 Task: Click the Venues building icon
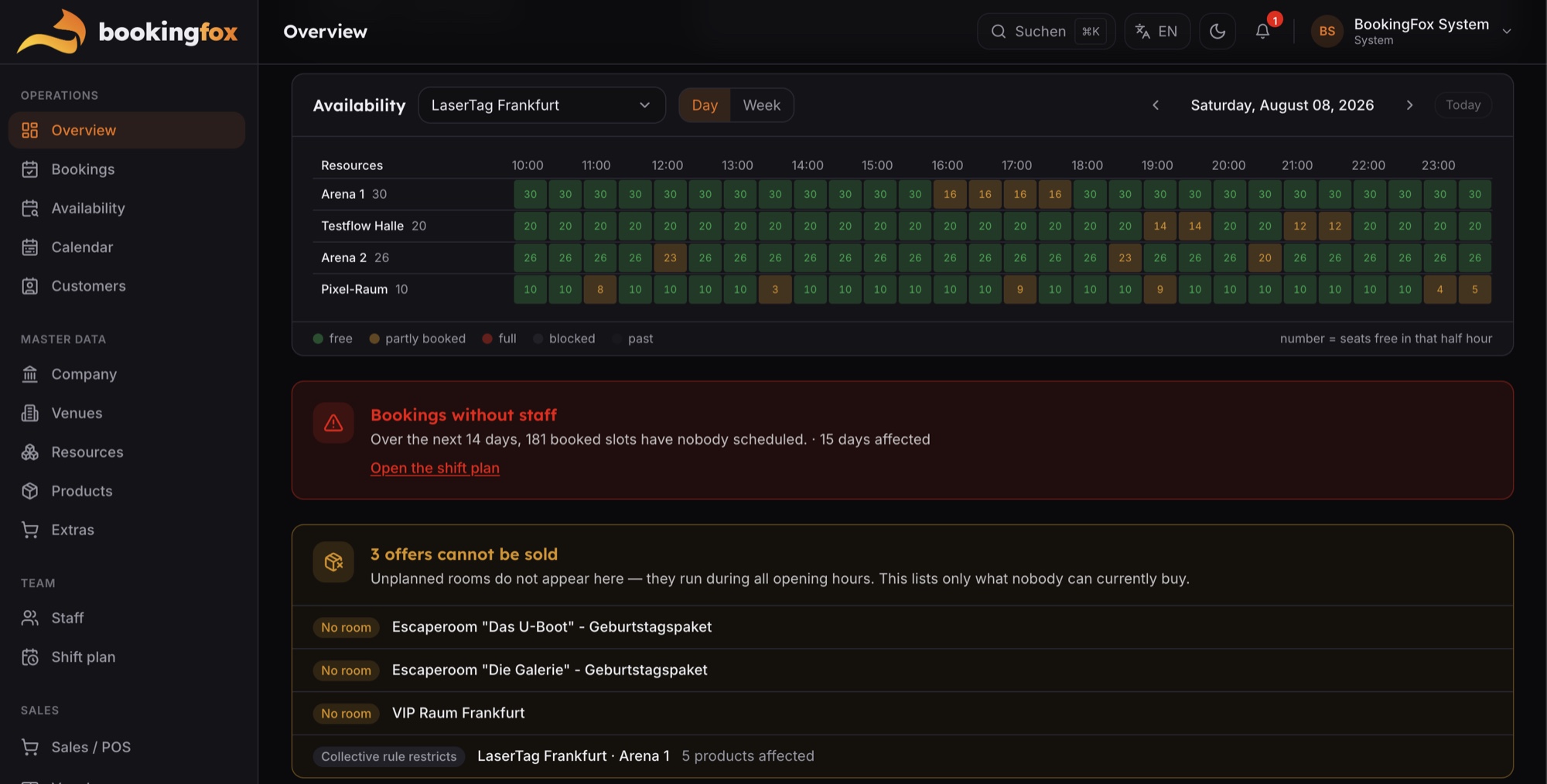tap(30, 413)
